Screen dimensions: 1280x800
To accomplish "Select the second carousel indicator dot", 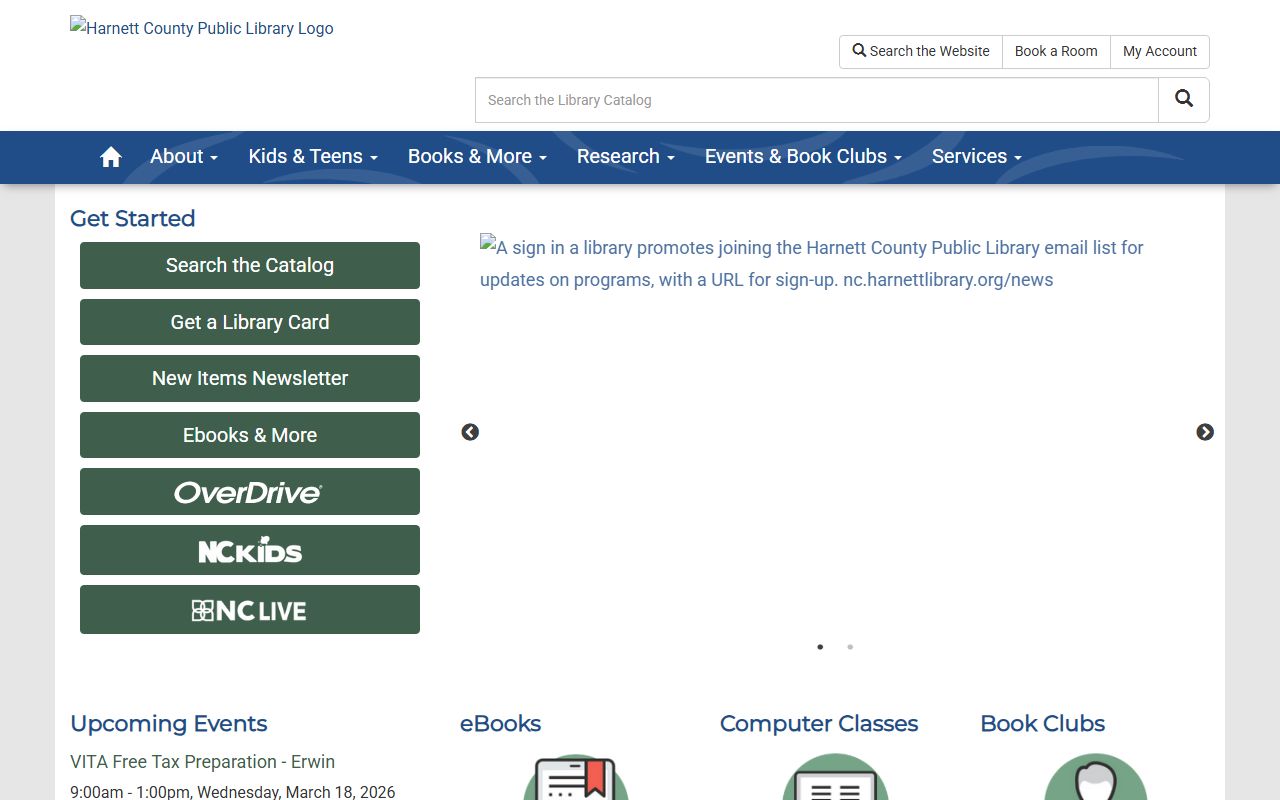I will pyautogui.click(x=850, y=647).
